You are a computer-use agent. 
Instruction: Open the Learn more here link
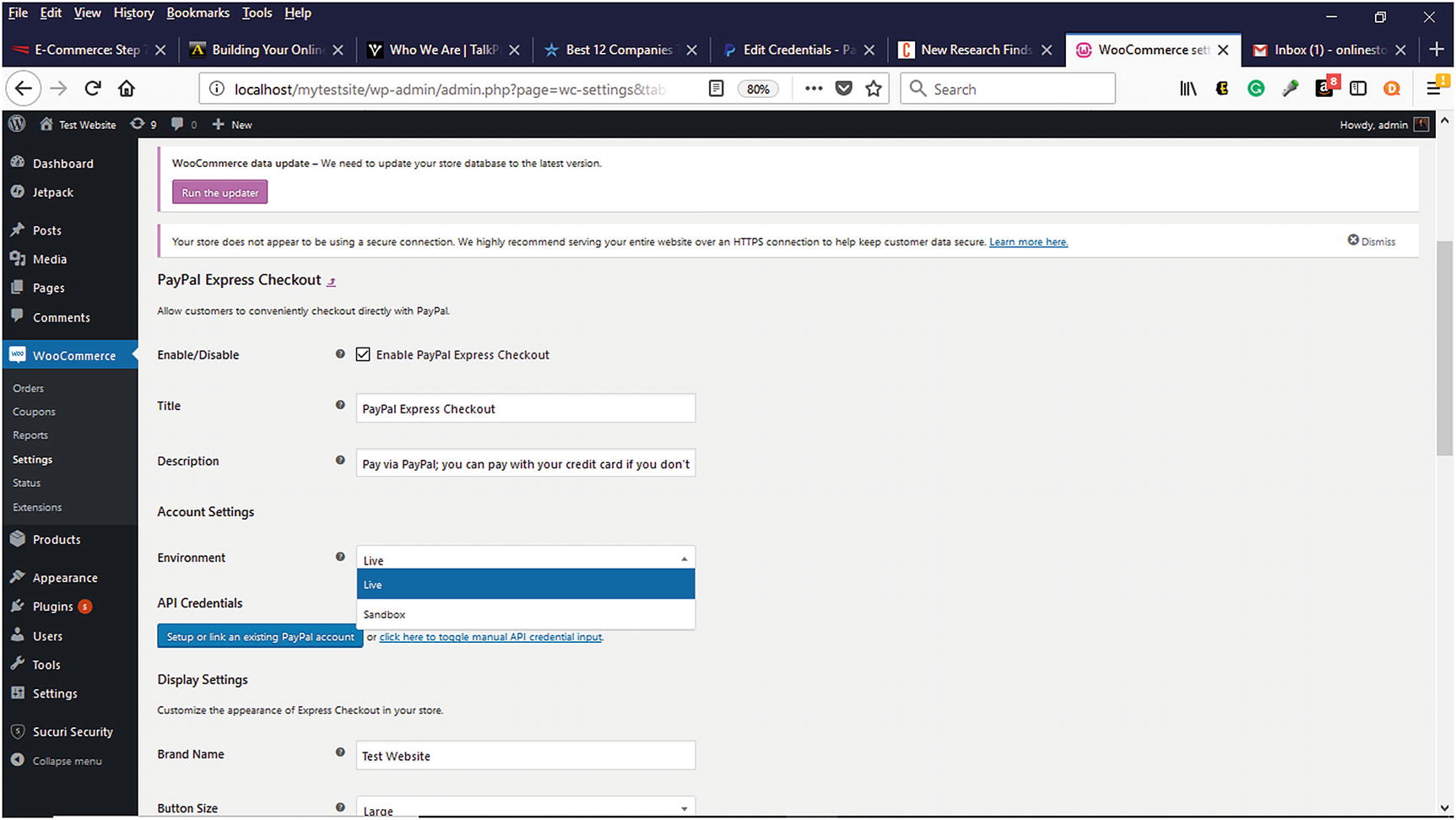1028,241
